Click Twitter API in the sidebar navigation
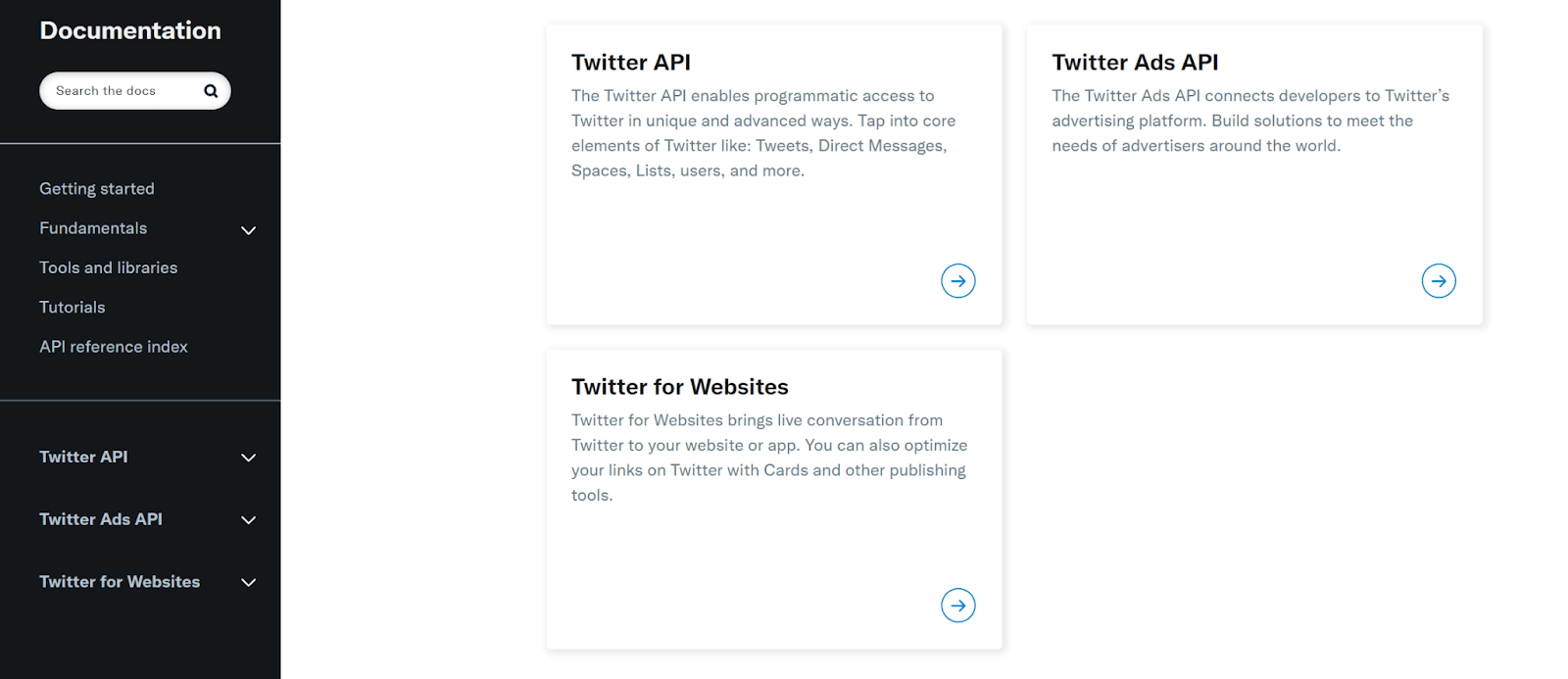This screenshot has width=1568, height=679. point(82,457)
